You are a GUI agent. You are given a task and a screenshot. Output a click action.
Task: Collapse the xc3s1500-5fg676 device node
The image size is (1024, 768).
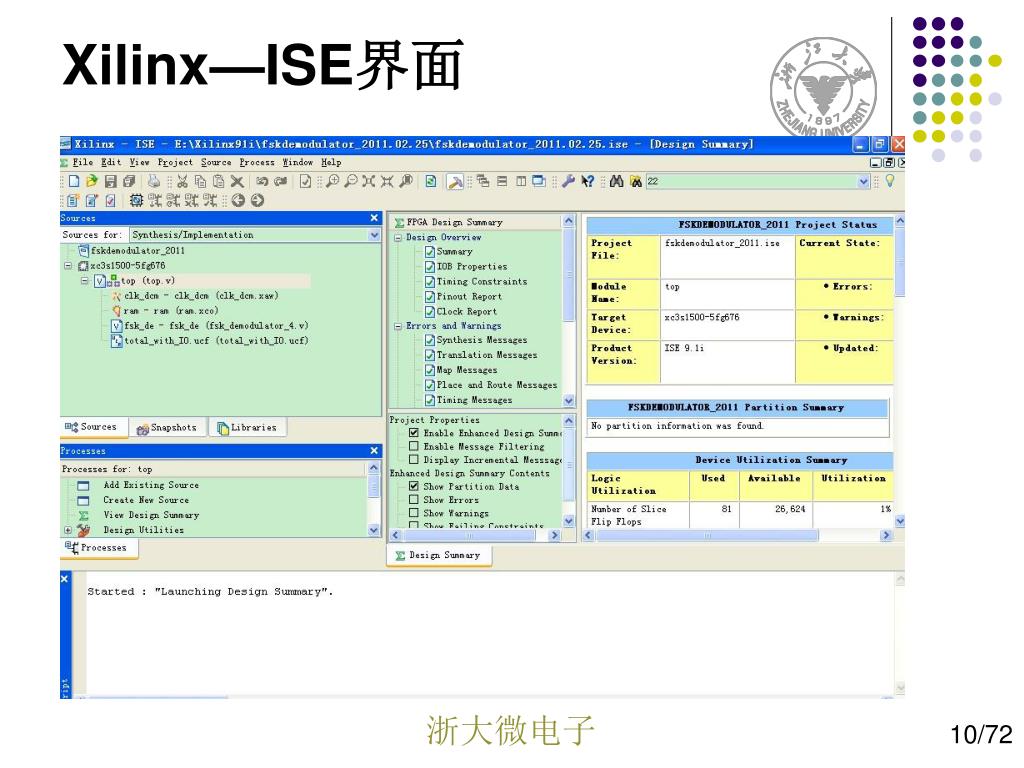(x=68, y=266)
